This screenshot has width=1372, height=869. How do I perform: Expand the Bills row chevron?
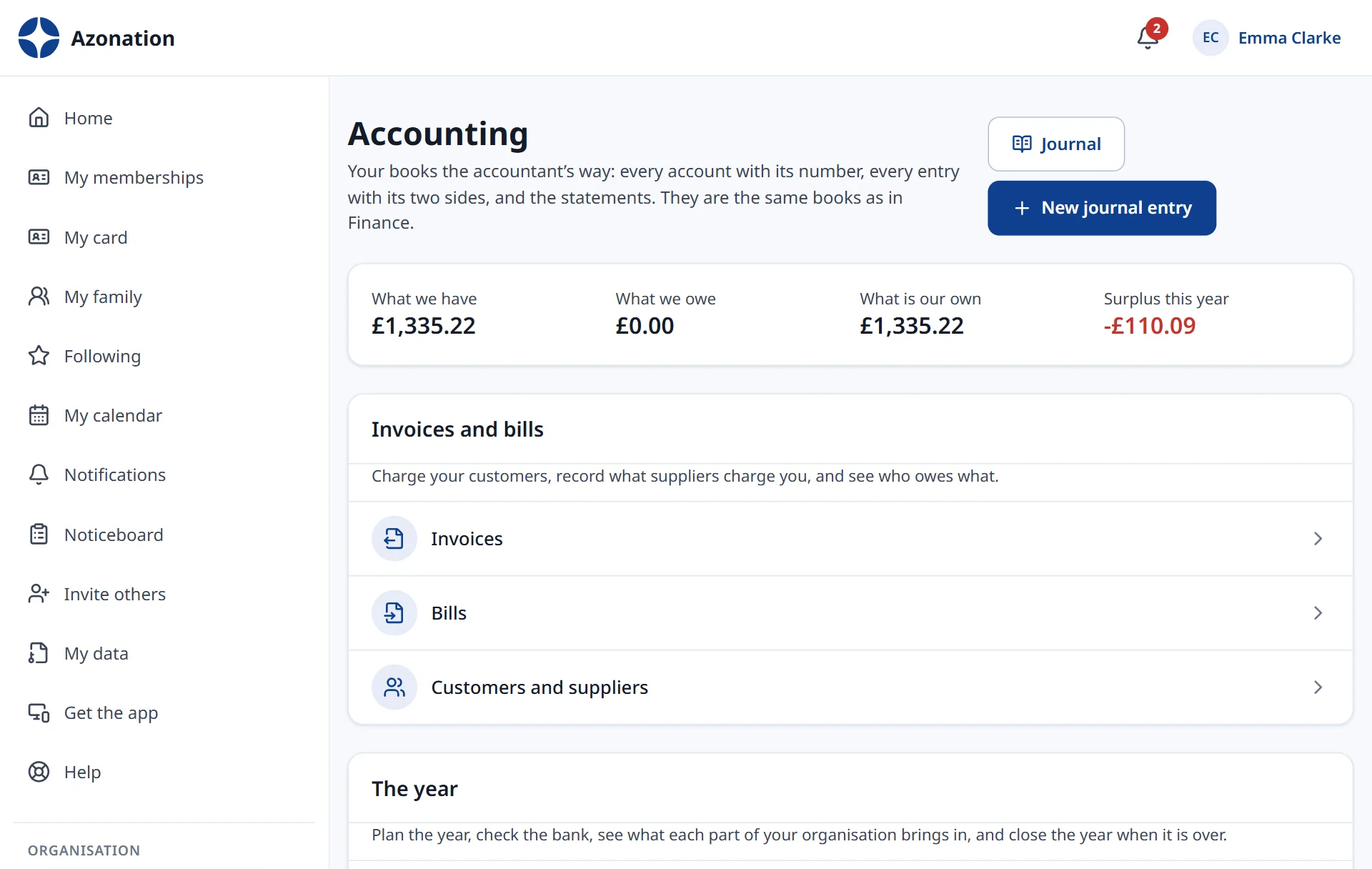coord(1318,613)
